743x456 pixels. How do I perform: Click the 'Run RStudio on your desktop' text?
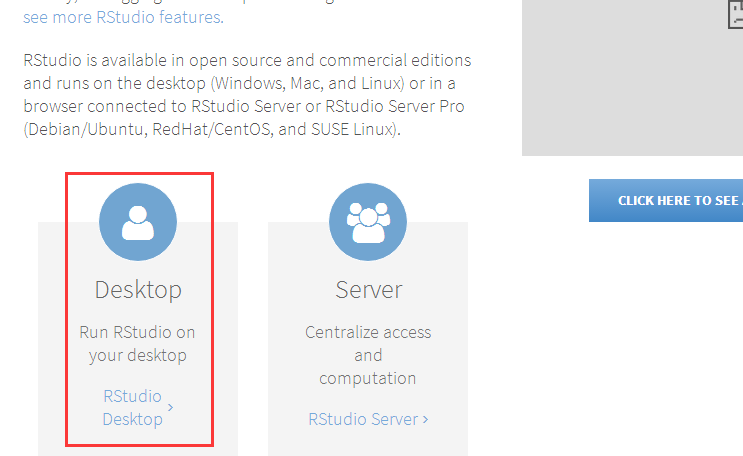click(x=137, y=344)
